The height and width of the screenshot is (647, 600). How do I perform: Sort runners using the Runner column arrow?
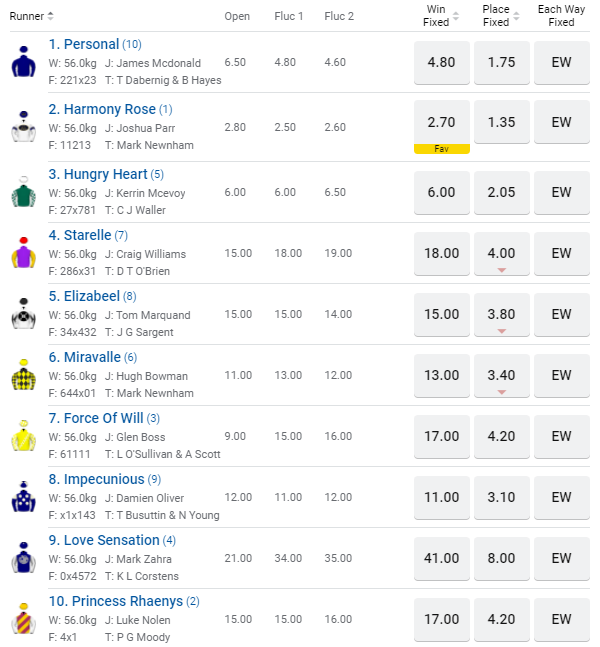(x=51, y=16)
